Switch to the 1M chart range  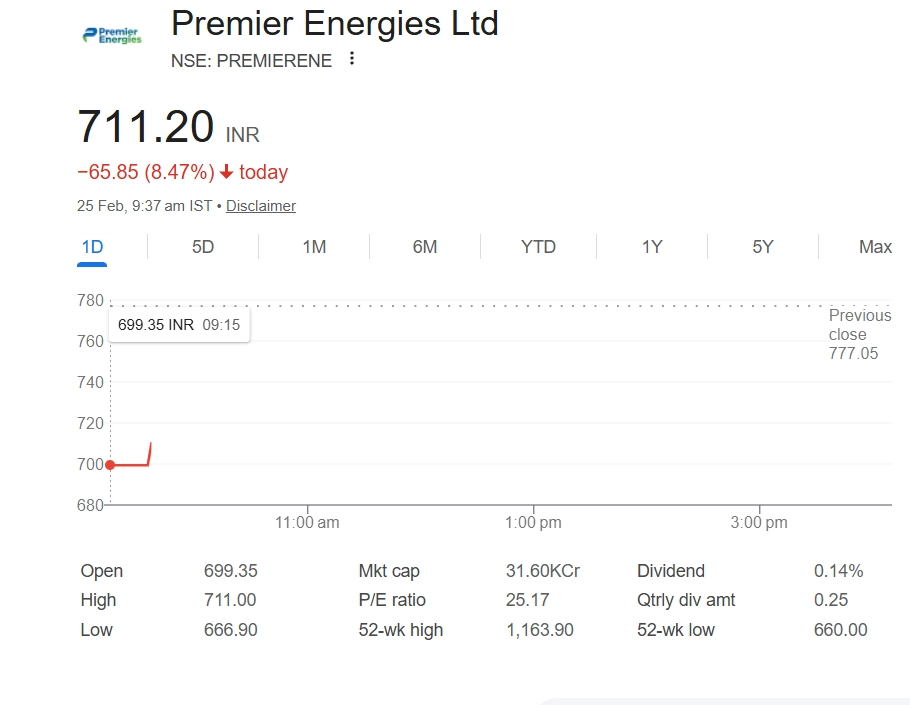point(314,247)
